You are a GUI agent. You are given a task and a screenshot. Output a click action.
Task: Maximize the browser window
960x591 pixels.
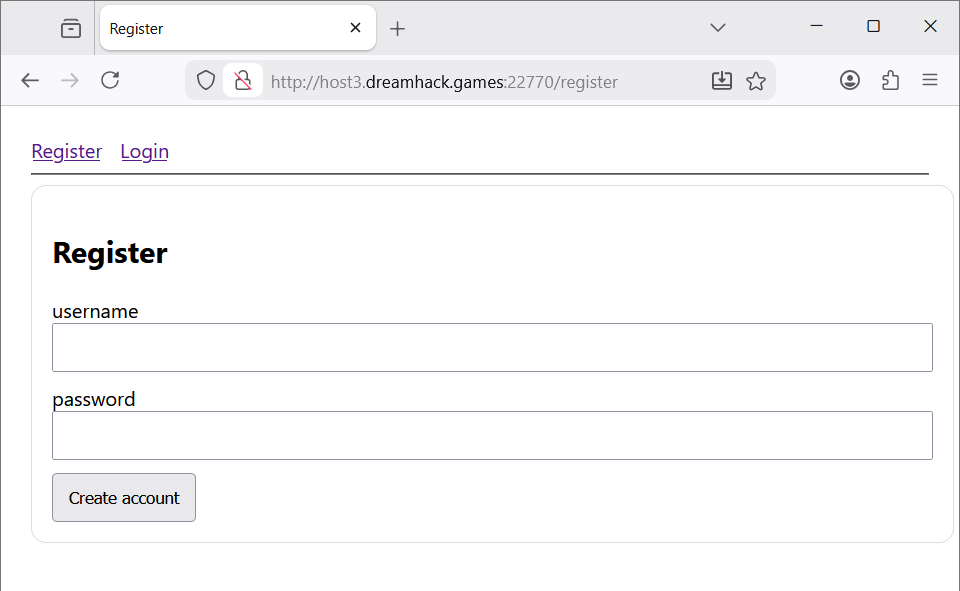(874, 26)
